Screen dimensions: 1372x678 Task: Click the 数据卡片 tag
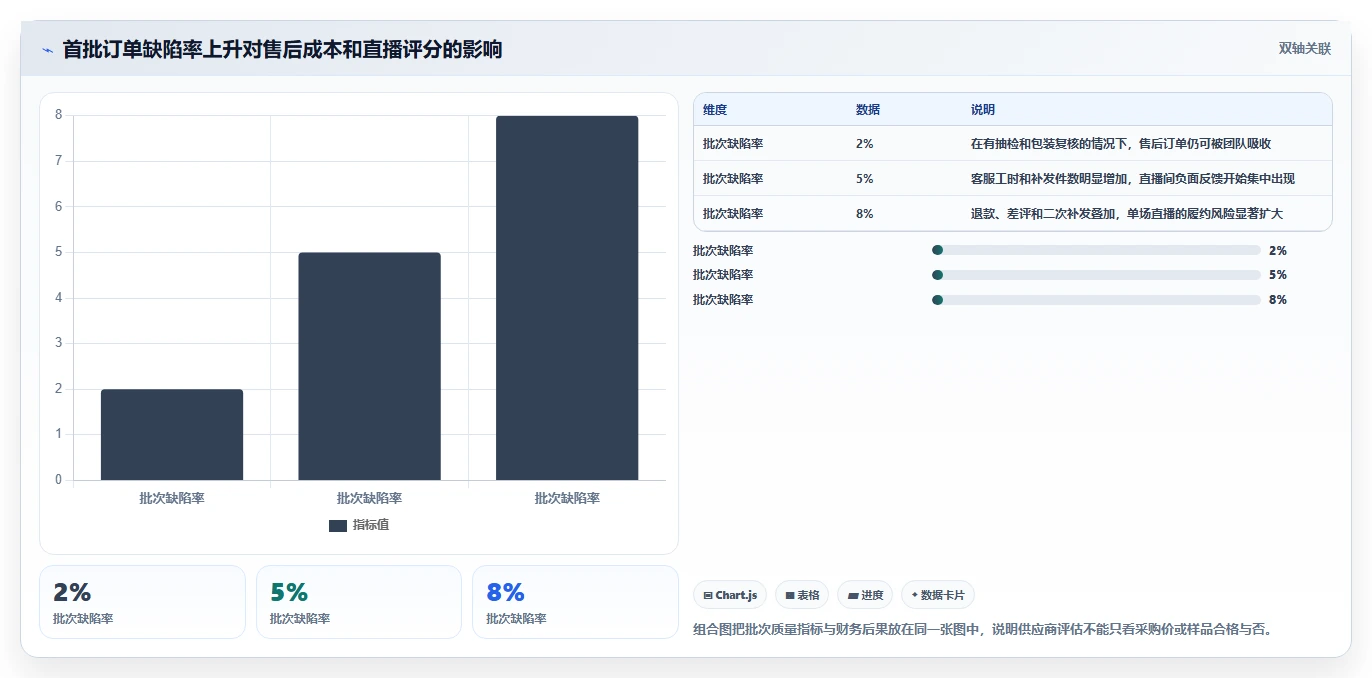click(x=938, y=595)
